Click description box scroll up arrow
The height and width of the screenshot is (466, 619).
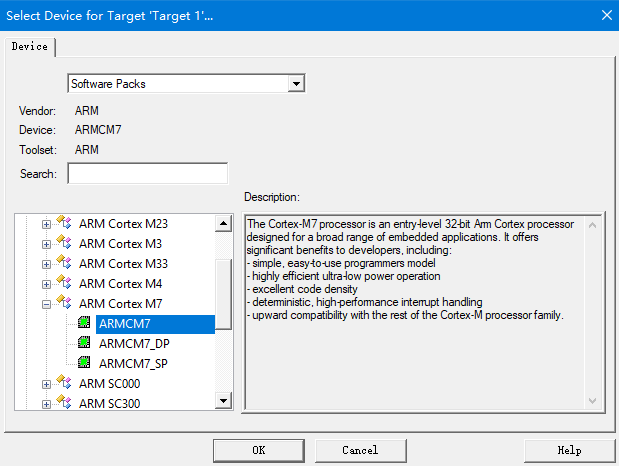pyautogui.click(x=592, y=225)
